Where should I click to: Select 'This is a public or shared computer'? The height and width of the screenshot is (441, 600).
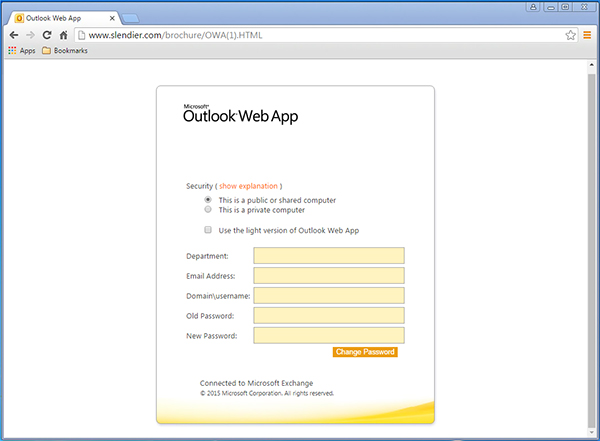[x=208, y=200]
